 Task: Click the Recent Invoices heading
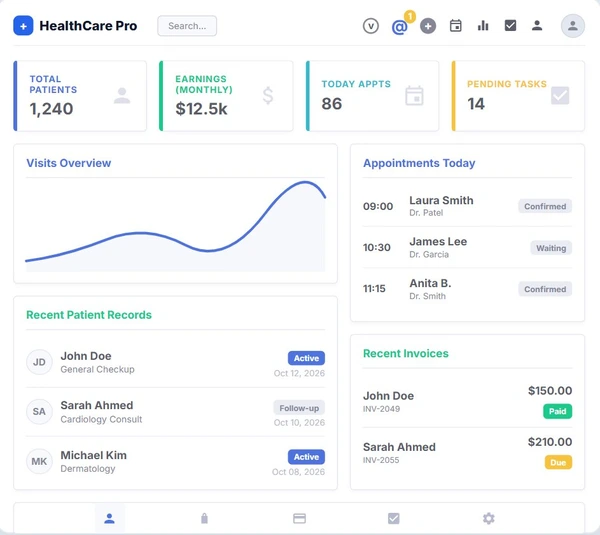[406, 353]
